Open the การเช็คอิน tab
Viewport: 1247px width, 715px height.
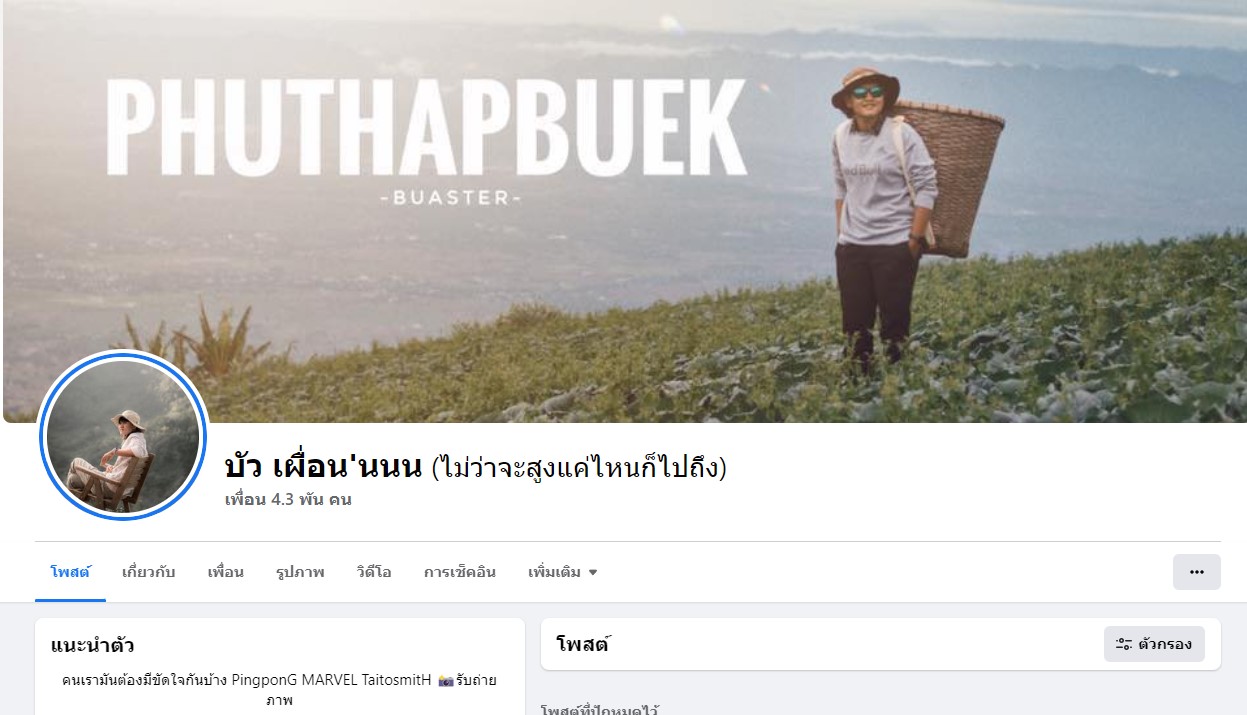pyautogui.click(x=460, y=572)
